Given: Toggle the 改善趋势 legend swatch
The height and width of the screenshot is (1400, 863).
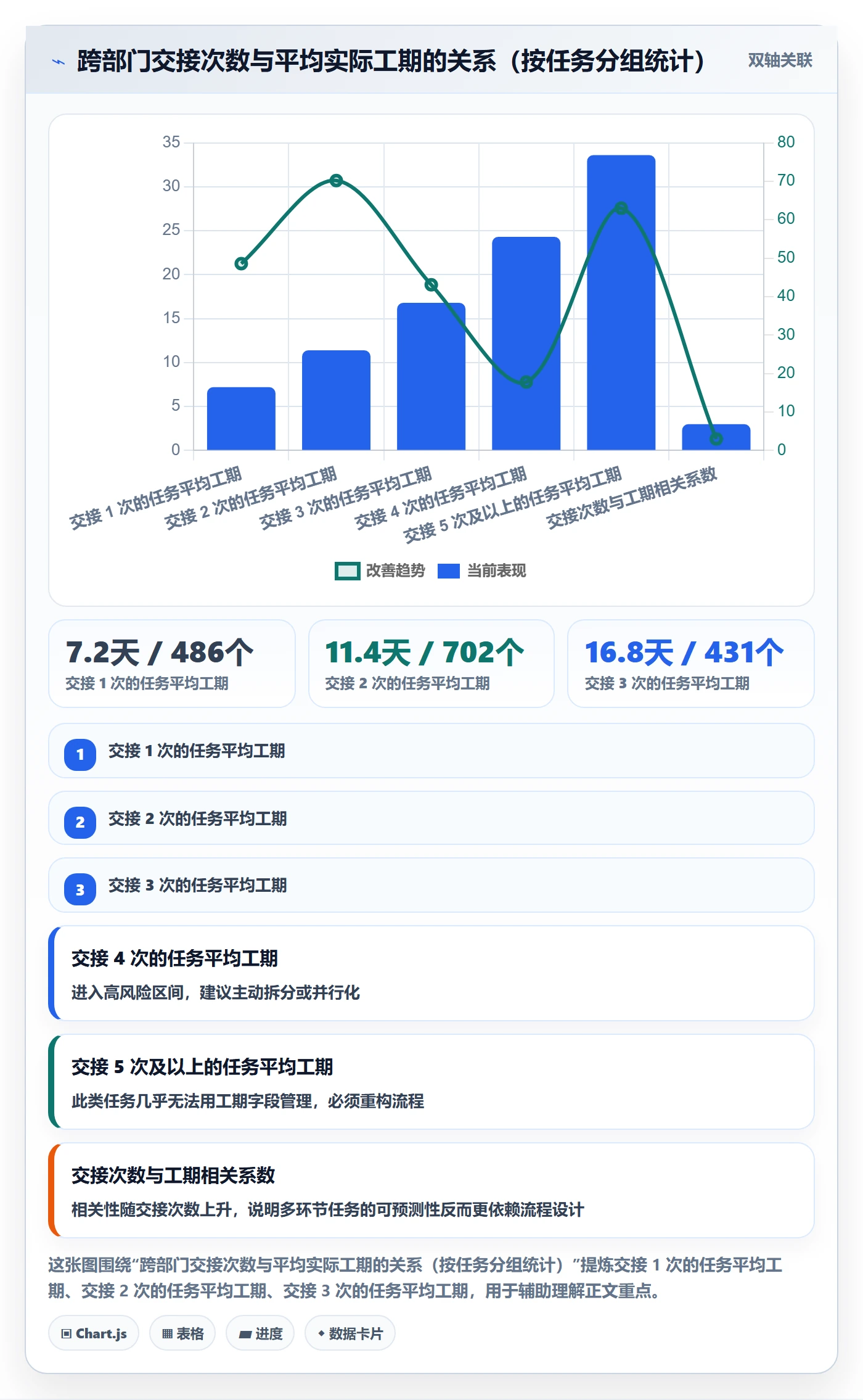Looking at the screenshot, I should (347, 571).
